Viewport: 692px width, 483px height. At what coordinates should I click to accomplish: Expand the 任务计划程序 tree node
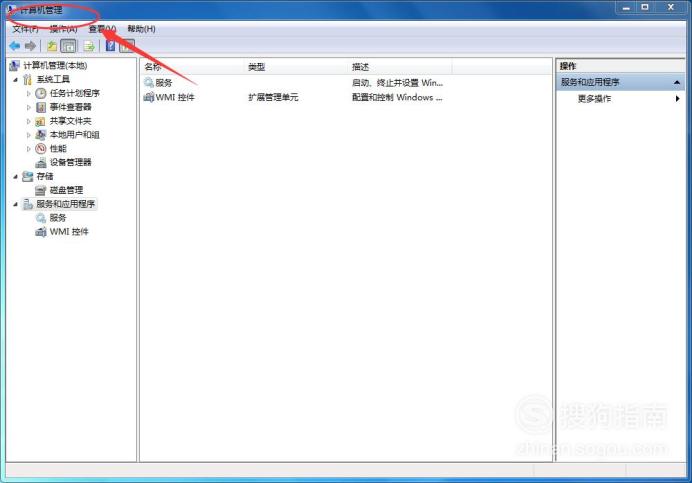(x=29, y=93)
